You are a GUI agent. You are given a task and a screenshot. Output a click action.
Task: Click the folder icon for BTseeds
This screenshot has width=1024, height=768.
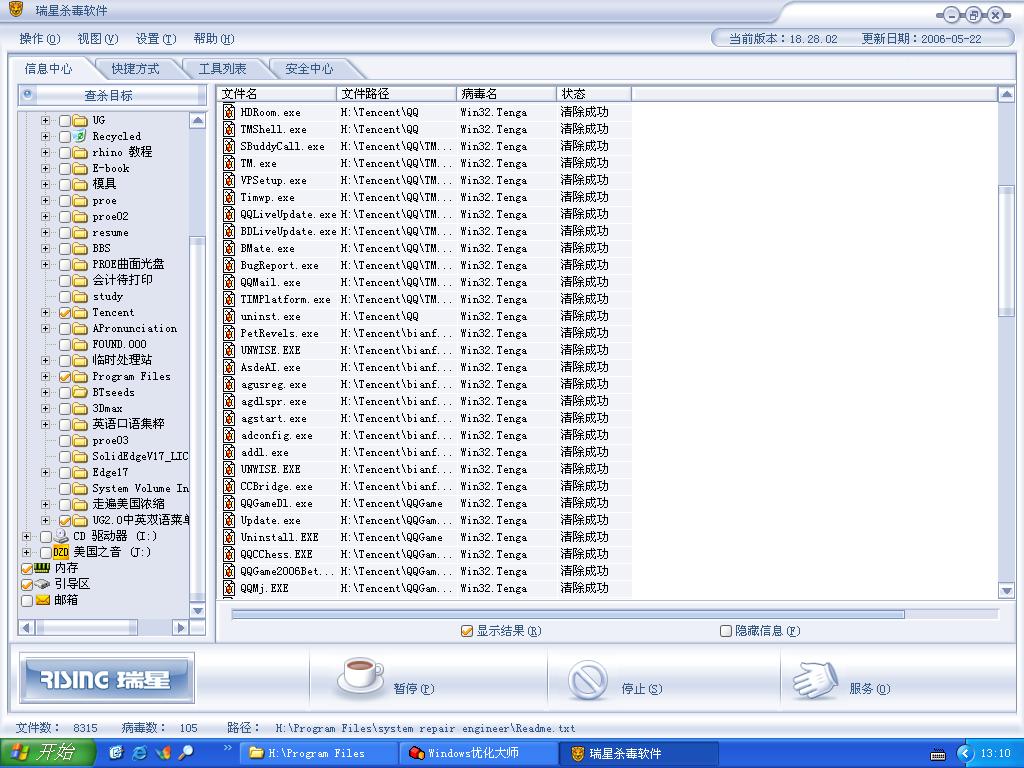pos(80,392)
